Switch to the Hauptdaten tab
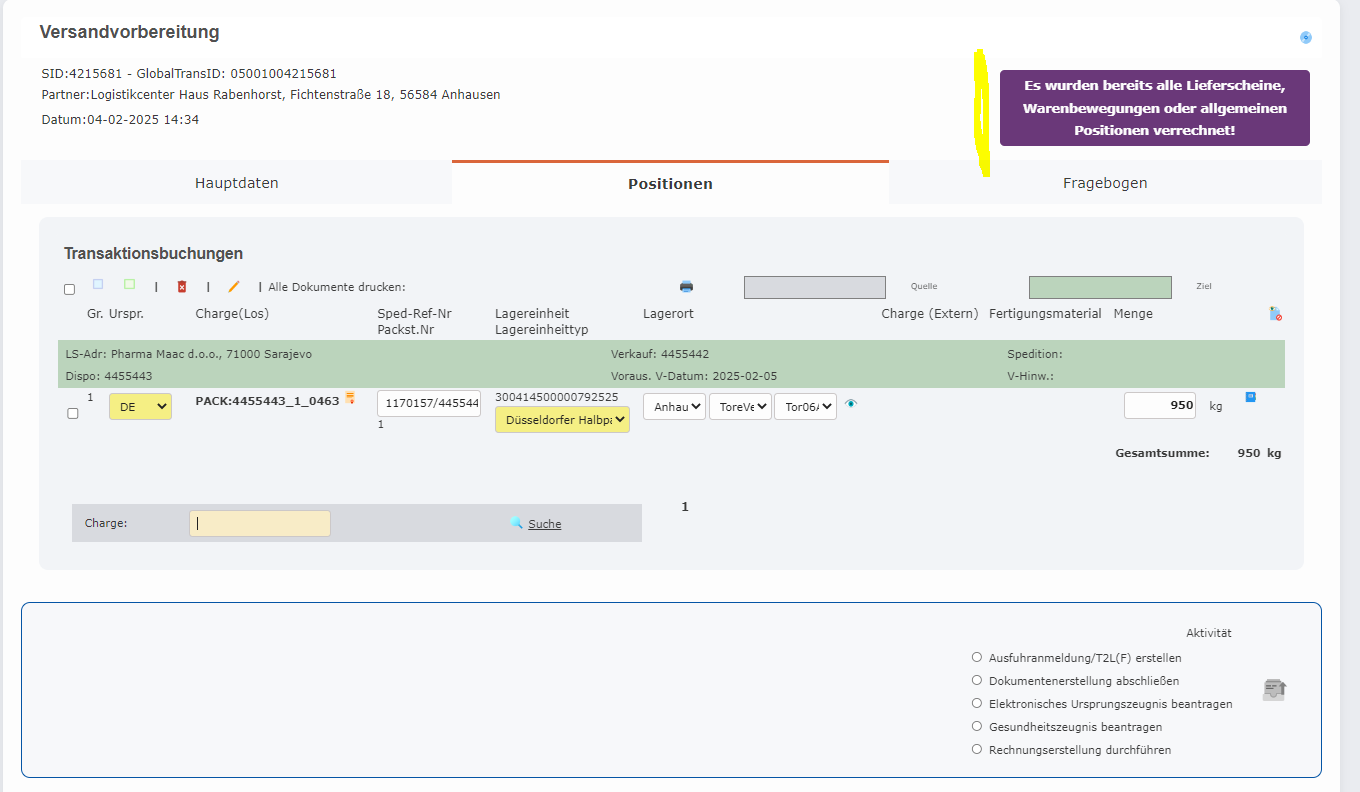Screen dimensions: 1360x792 [236, 183]
